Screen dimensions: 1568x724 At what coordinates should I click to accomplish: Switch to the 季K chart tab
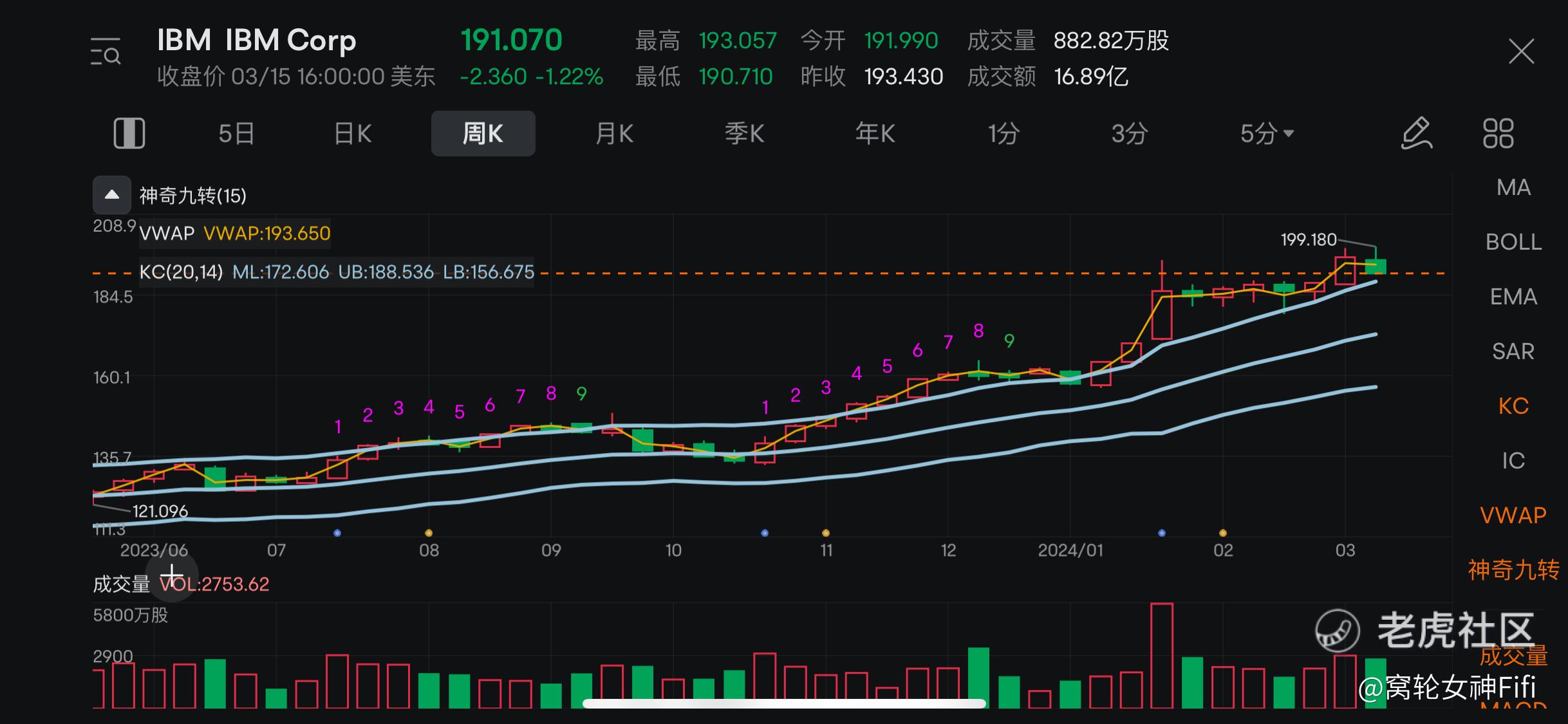tap(745, 133)
